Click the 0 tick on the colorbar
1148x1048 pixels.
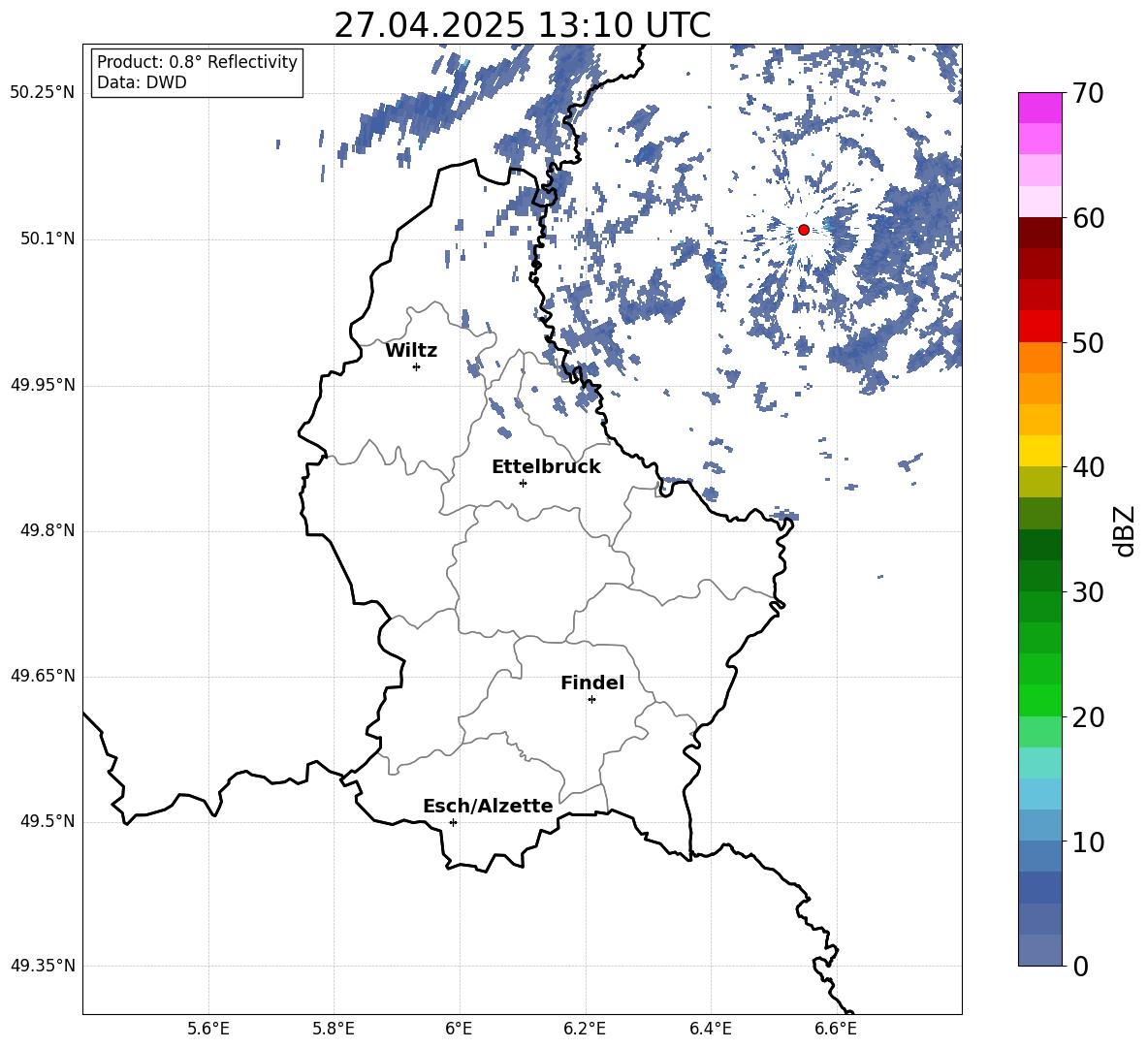(1080, 966)
